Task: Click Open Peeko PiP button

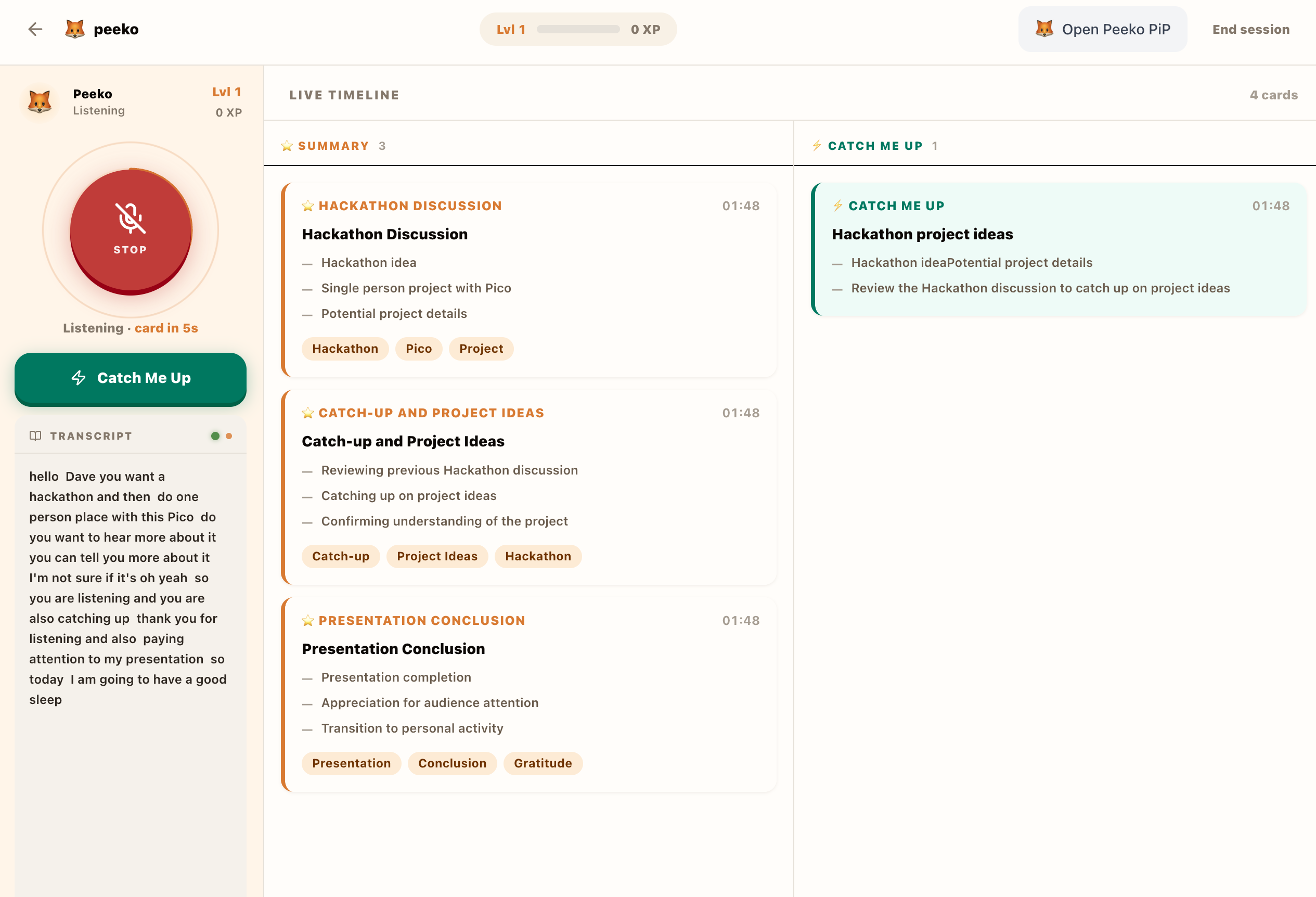Action: pyautogui.click(x=1102, y=30)
